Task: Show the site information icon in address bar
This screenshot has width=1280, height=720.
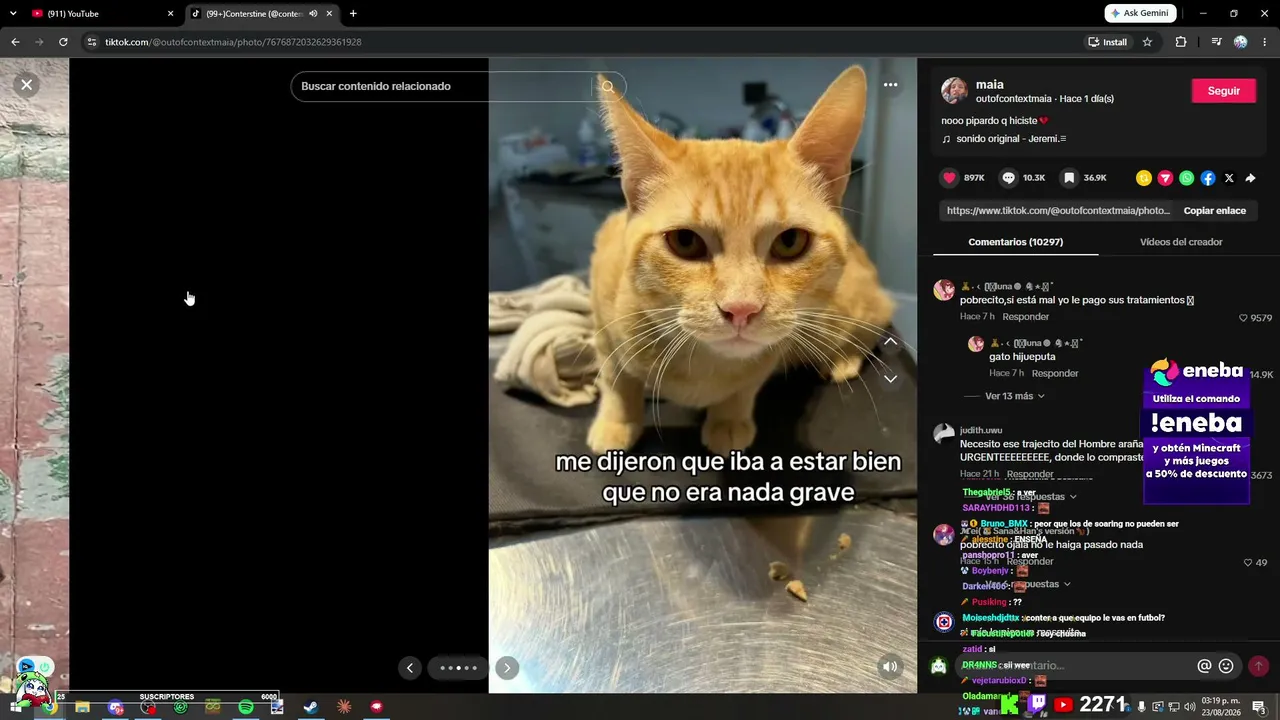Action: tap(91, 42)
